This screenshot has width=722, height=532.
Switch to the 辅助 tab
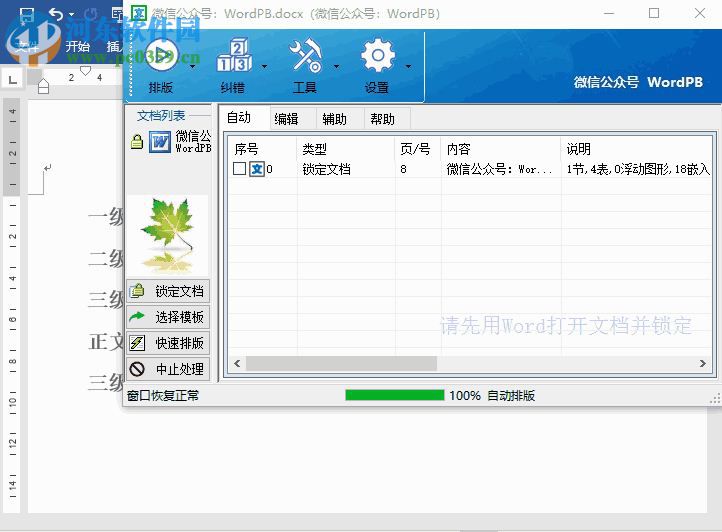pos(340,119)
